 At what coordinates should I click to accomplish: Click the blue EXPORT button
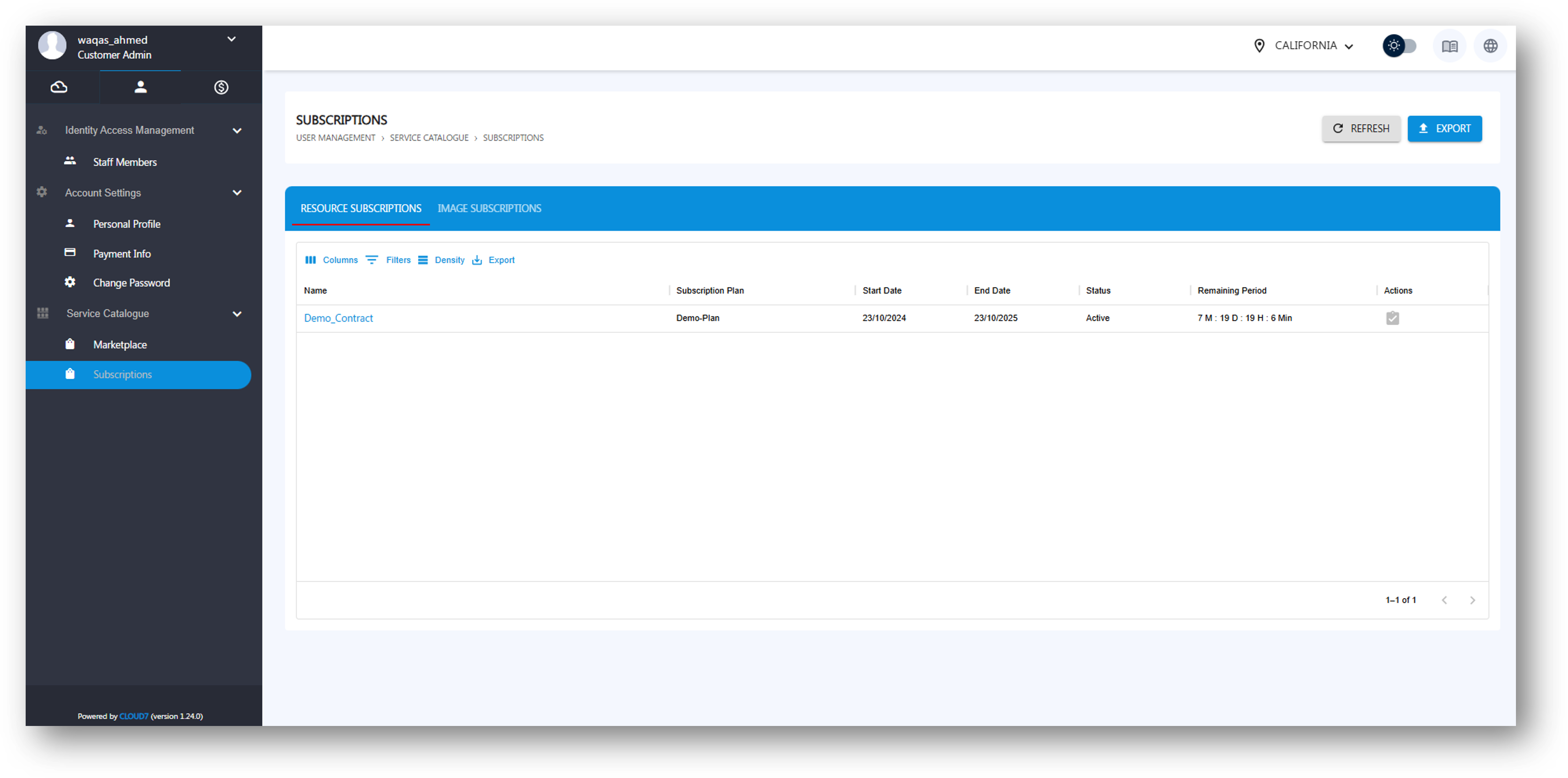pos(1444,128)
